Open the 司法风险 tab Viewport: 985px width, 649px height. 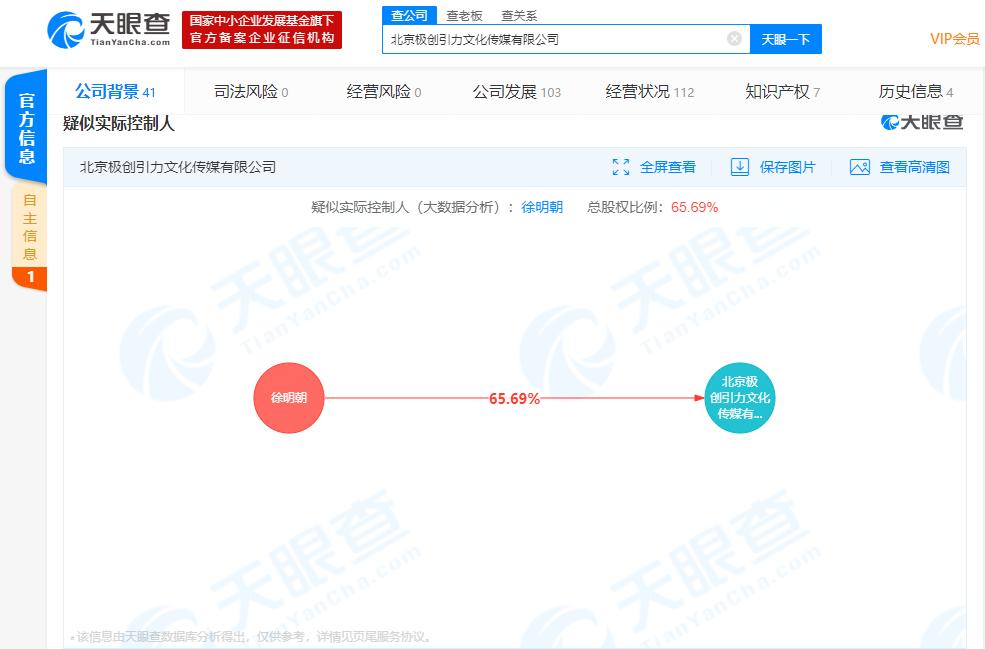(251, 92)
